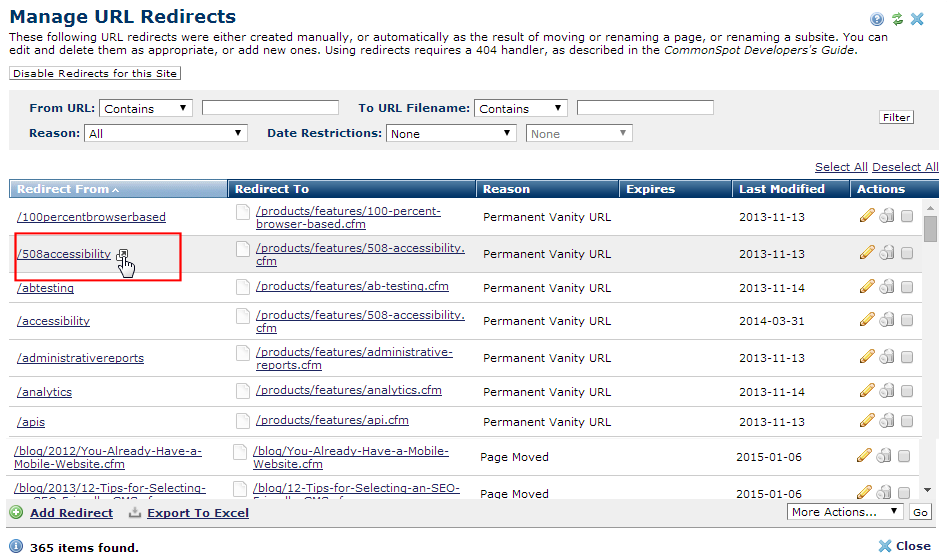Click the small icon next to /508accessibility
The image size is (947, 559).
[122, 255]
